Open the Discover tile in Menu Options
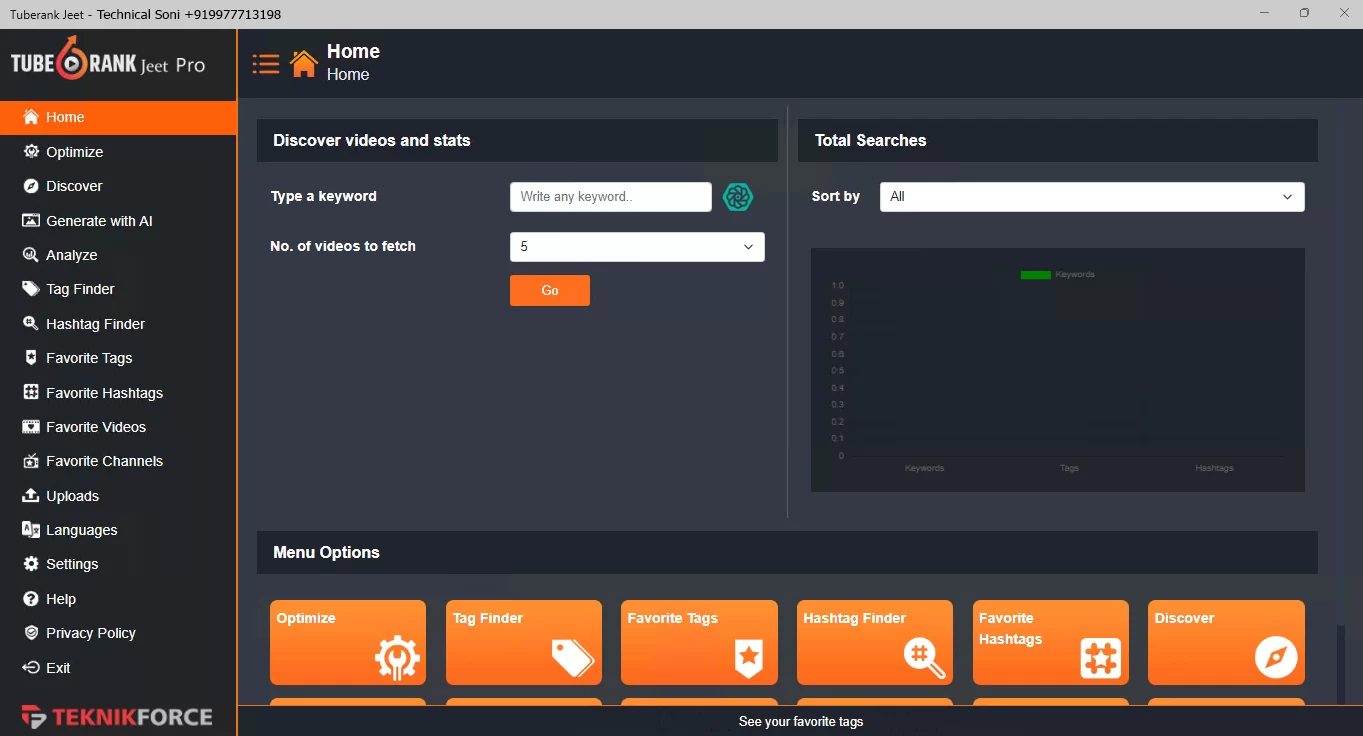Screen dimensions: 1363x736 [1226, 642]
